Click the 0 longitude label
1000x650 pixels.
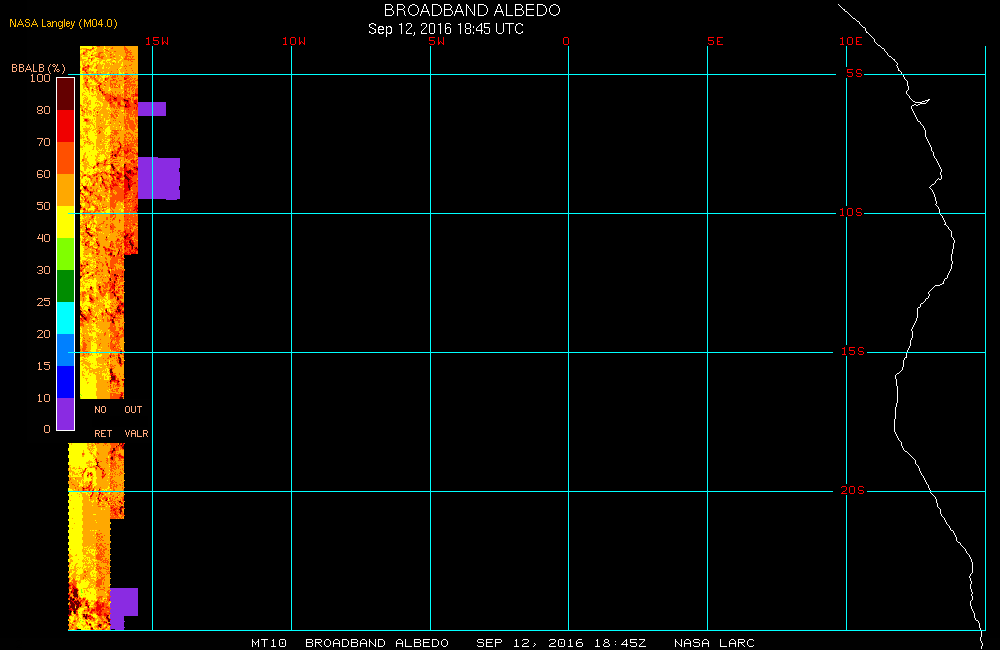566,41
